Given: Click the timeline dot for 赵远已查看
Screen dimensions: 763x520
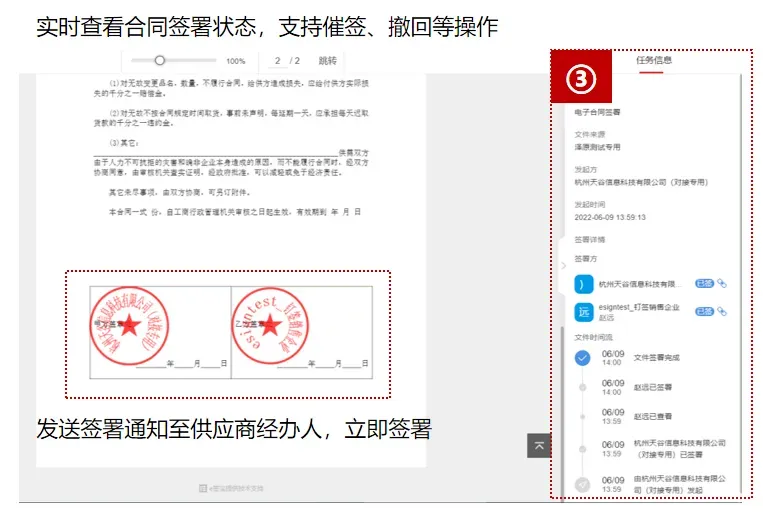Looking at the screenshot, I should coord(582,416).
